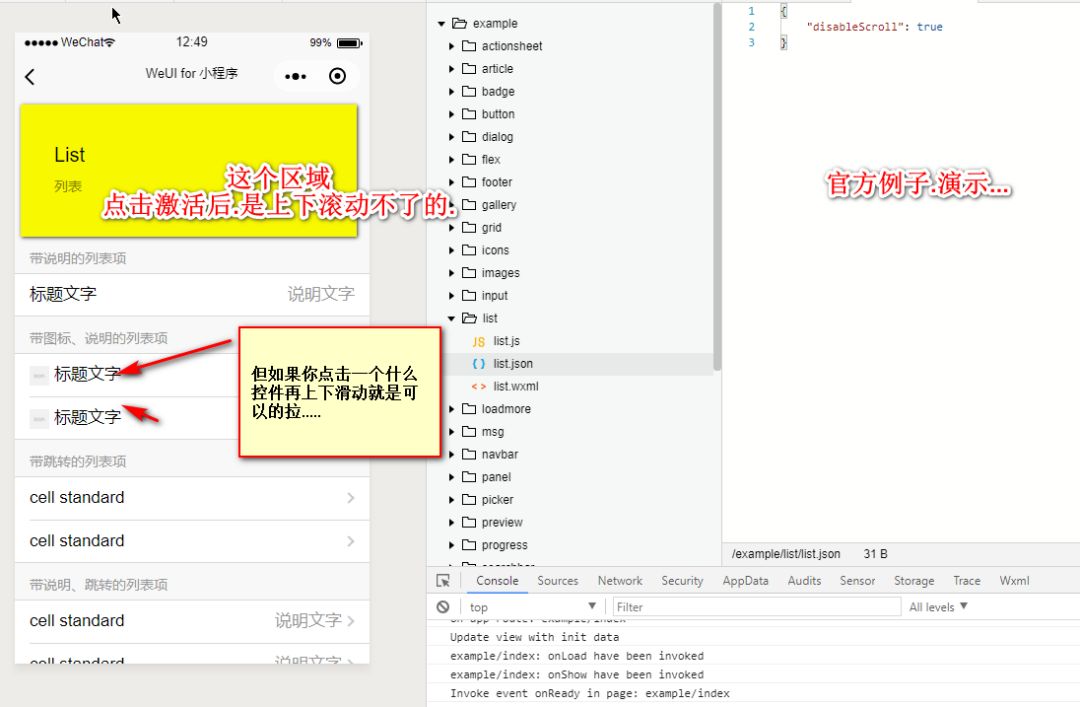Click the console Filter input field
The height and width of the screenshot is (707, 1080).
tap(756, 606)
